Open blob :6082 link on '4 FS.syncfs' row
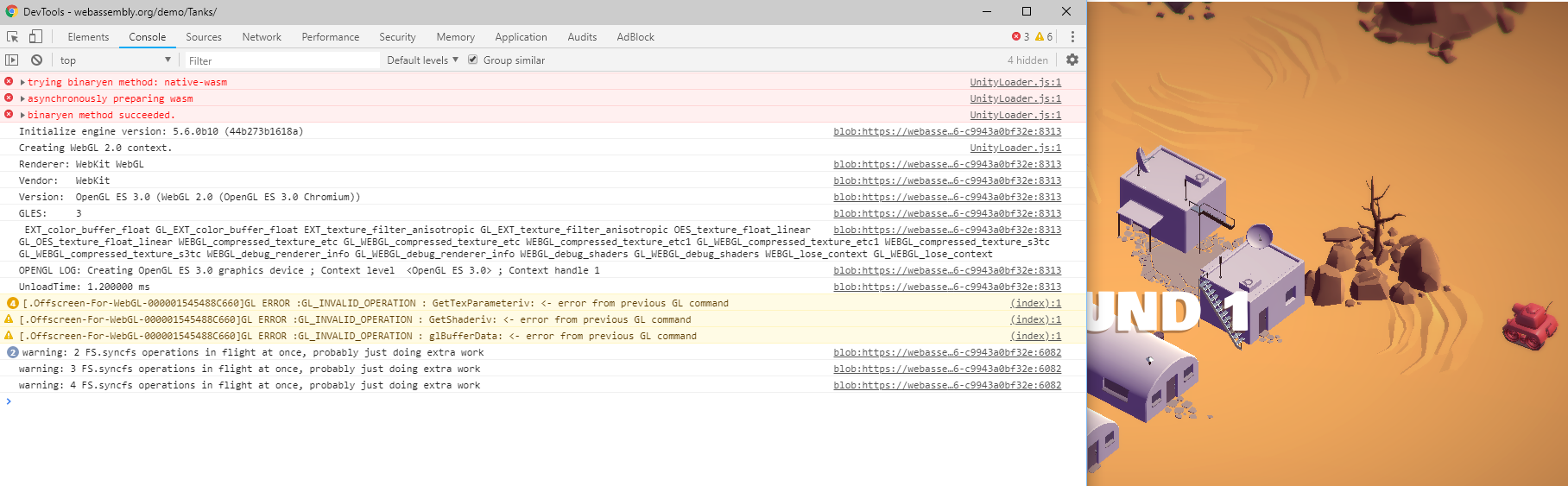Screen dimensions: 1568x486 tap(947, 385)
